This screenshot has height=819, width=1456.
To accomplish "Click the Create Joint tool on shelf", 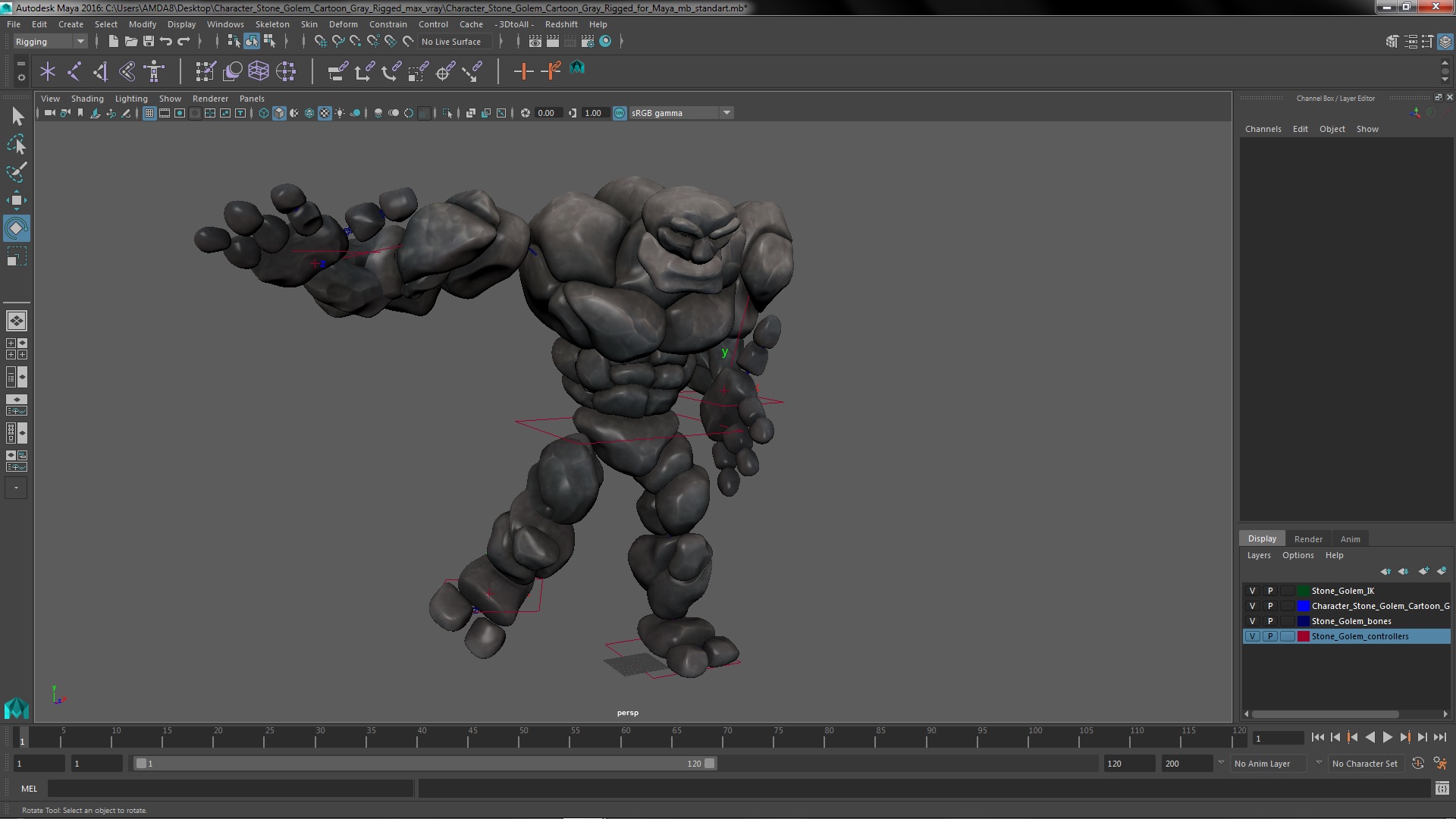I will tap(74, 71).
